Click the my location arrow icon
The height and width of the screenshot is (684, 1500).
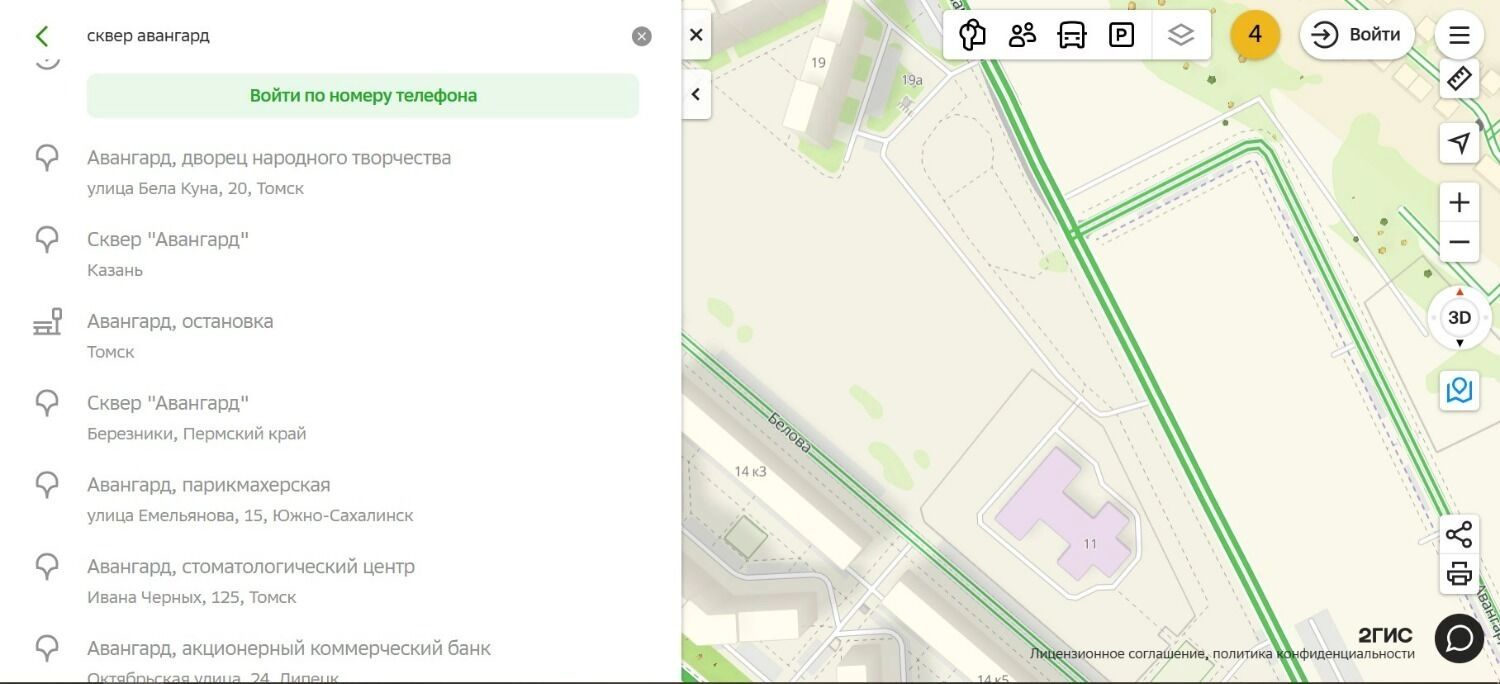pyautogui.click(x=1459, y=142)
